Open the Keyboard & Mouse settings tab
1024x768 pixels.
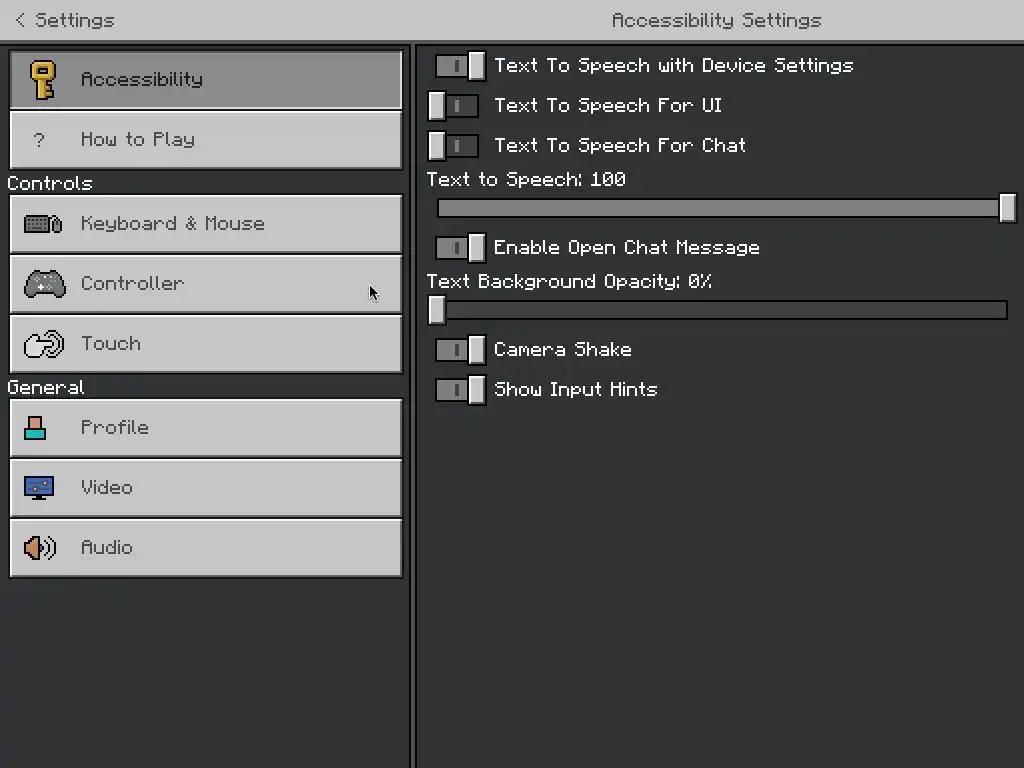206,224
